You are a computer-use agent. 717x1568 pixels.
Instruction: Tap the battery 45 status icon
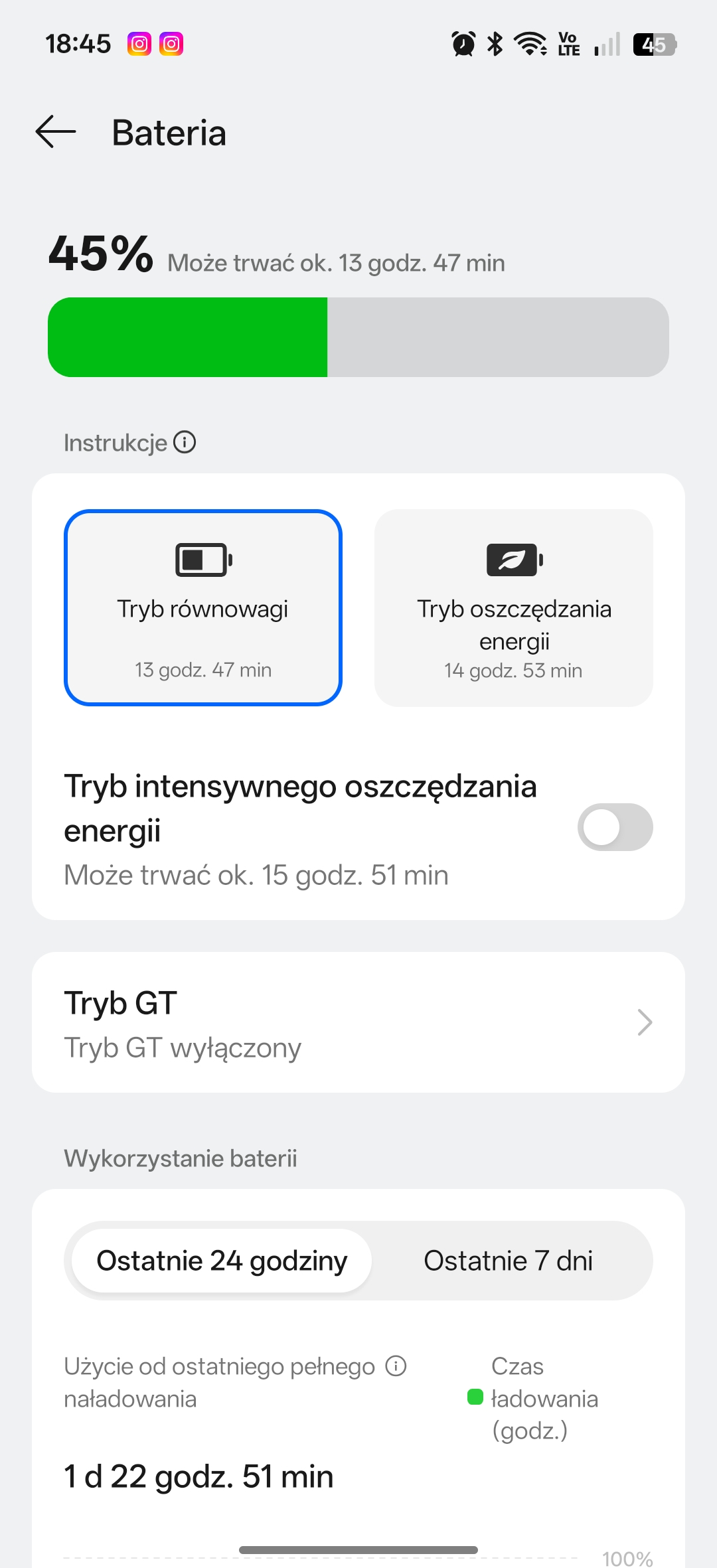pos(654,44)
